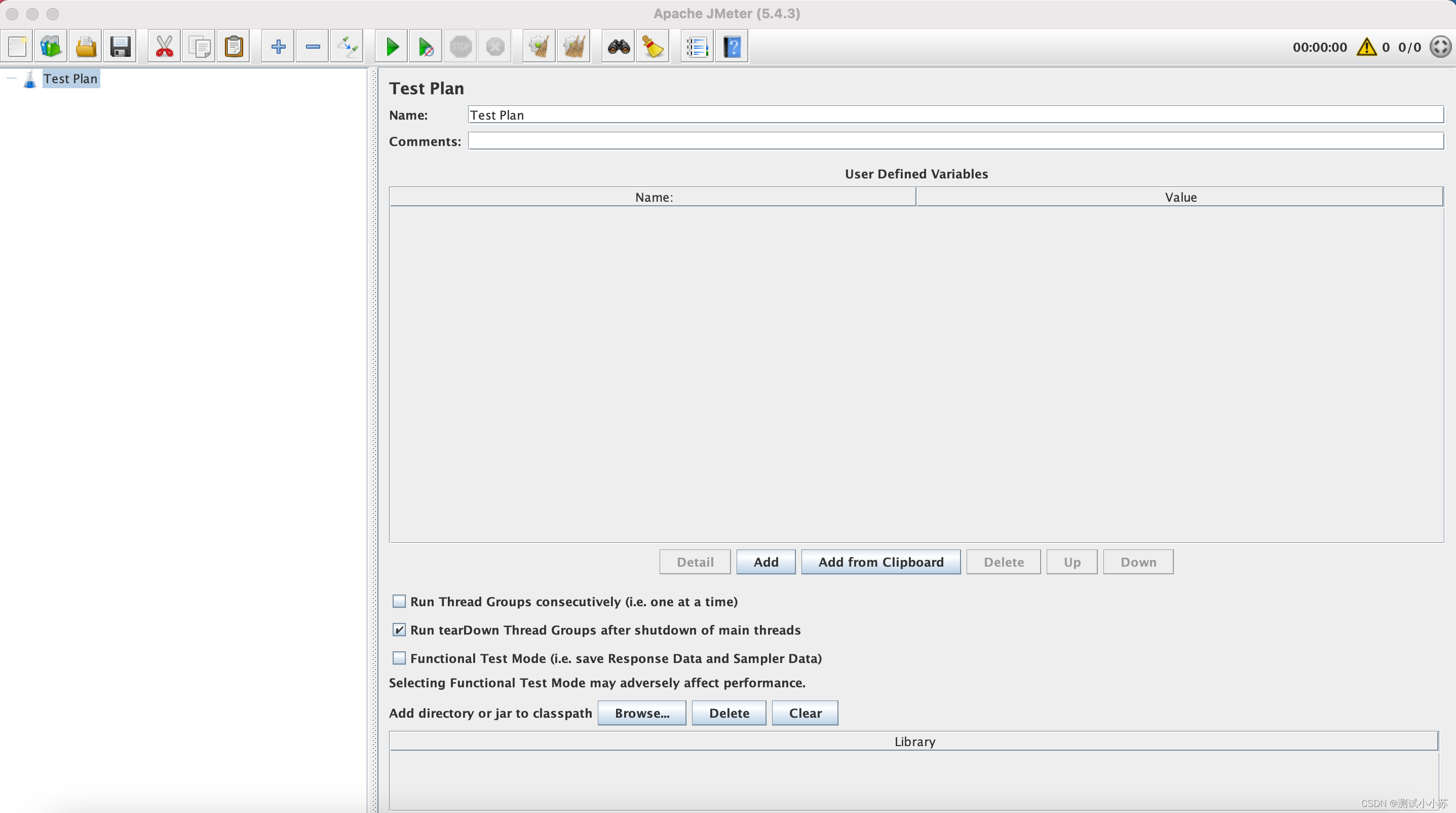
Task: Uncheck Run tearDown Thread Groups option
Action: tap(399, 629)
